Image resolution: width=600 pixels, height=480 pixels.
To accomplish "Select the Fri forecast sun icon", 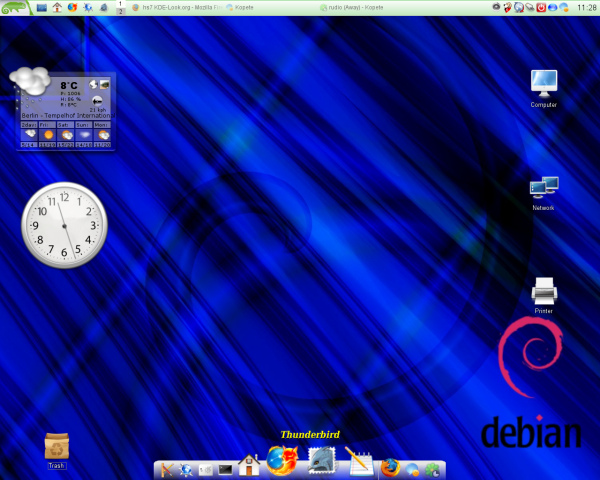I will point(48,135).
